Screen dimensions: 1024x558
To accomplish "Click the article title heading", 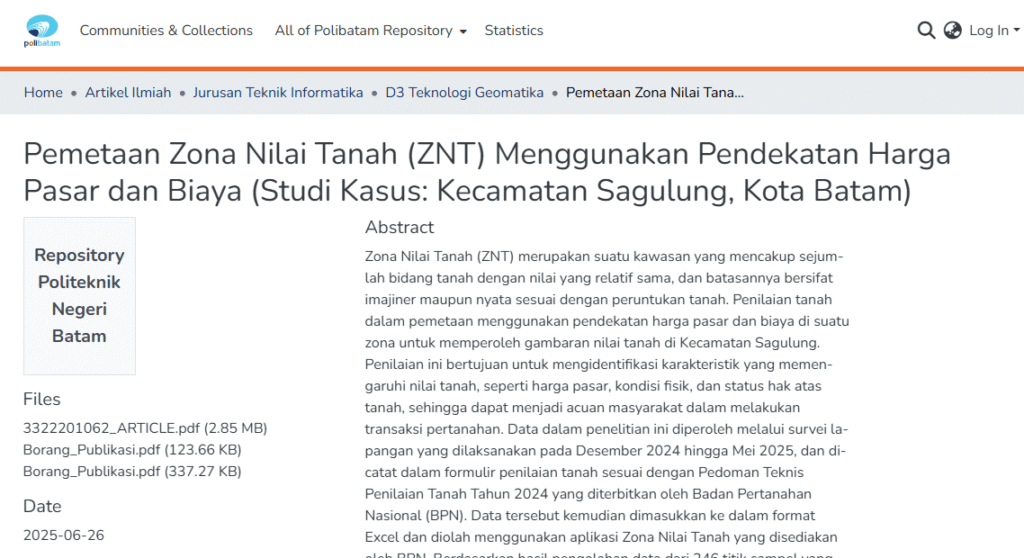I will pyautogui.click(x=486, y=172).
